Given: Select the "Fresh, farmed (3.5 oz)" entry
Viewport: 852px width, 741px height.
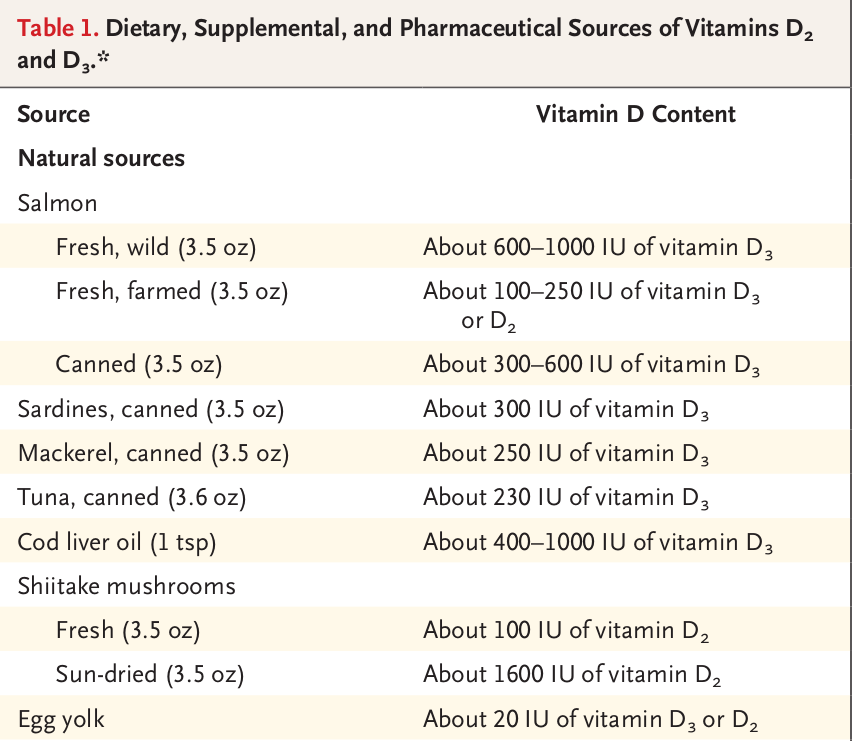Looking at the screenshot, I should pos(171,292).
